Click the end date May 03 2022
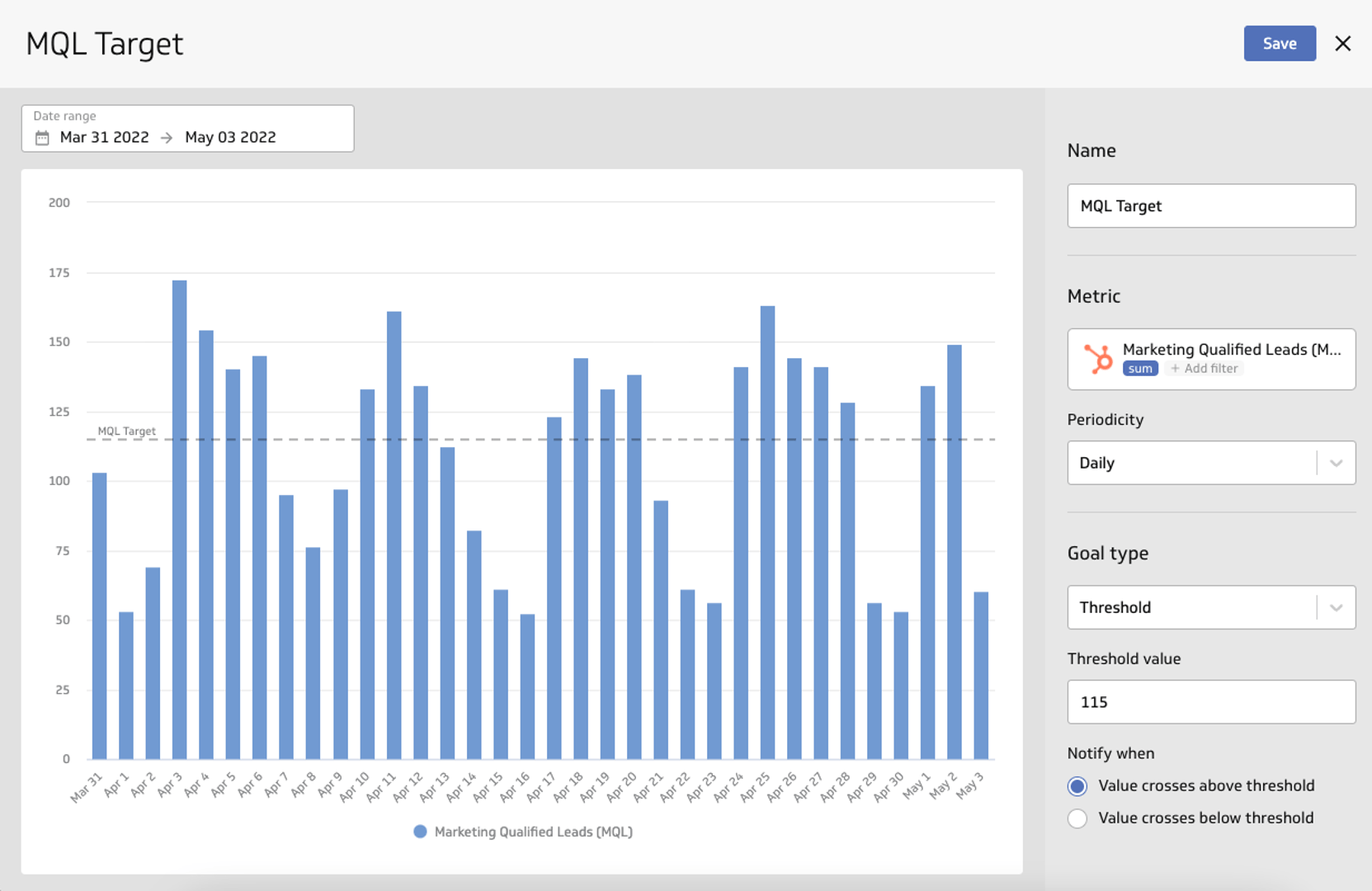The width and height of the screenshot is (1372, 891). point(230,138)
